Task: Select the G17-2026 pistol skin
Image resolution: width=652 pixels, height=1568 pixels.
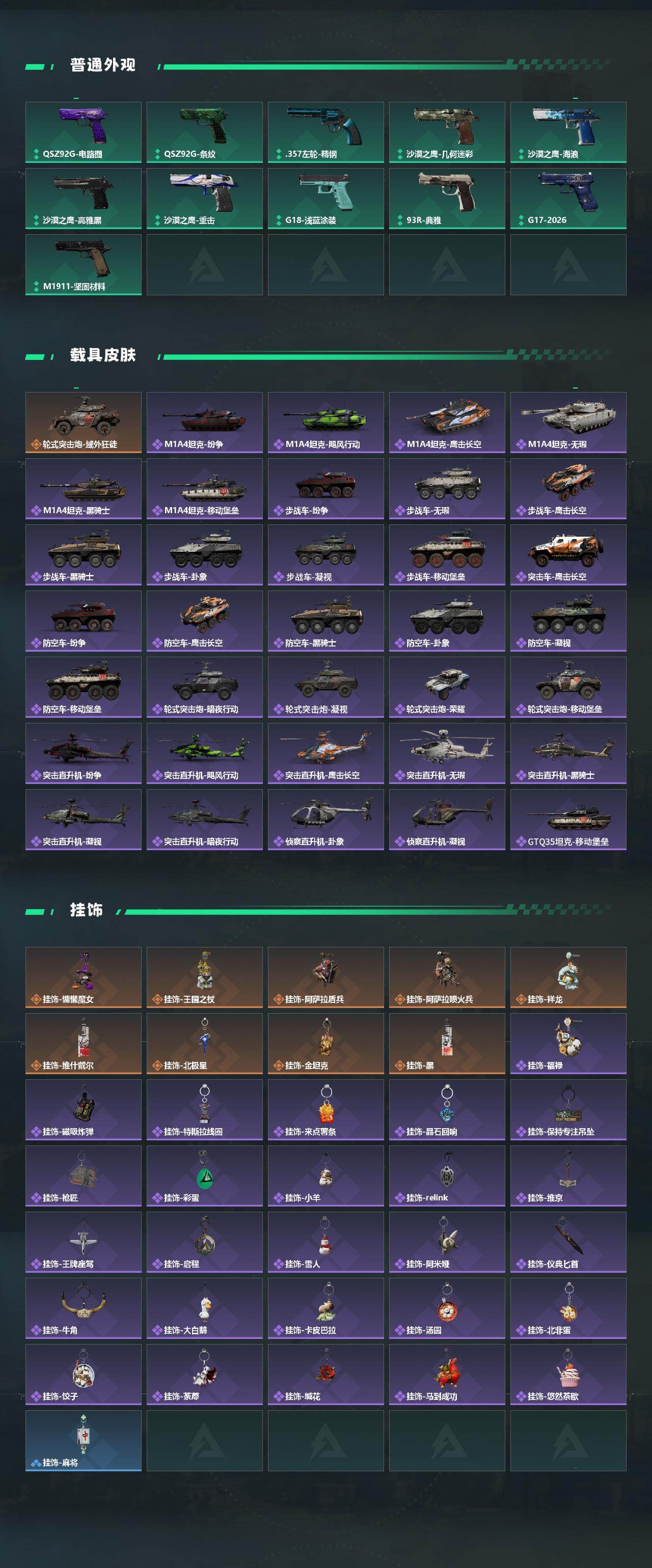Action: [568, 199]
